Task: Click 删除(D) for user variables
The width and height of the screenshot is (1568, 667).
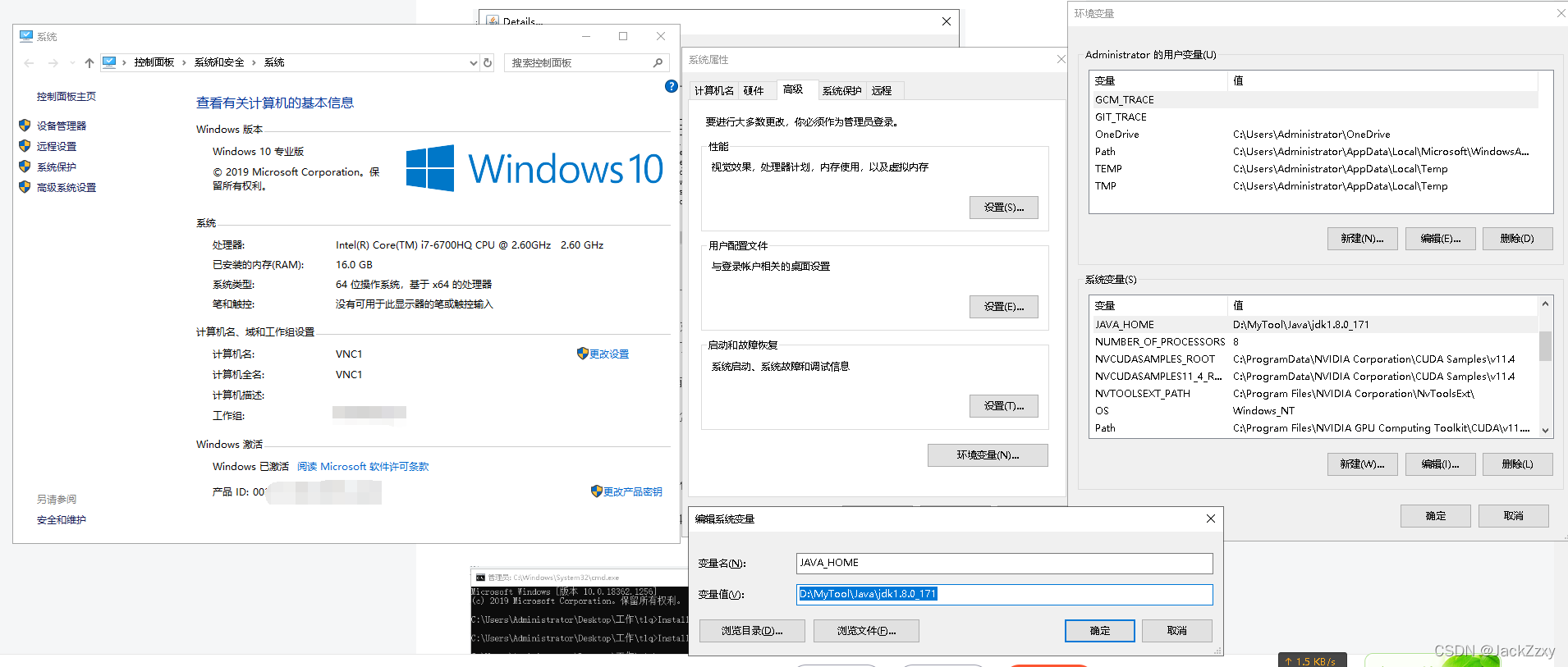Action: tap(1517, 239)
